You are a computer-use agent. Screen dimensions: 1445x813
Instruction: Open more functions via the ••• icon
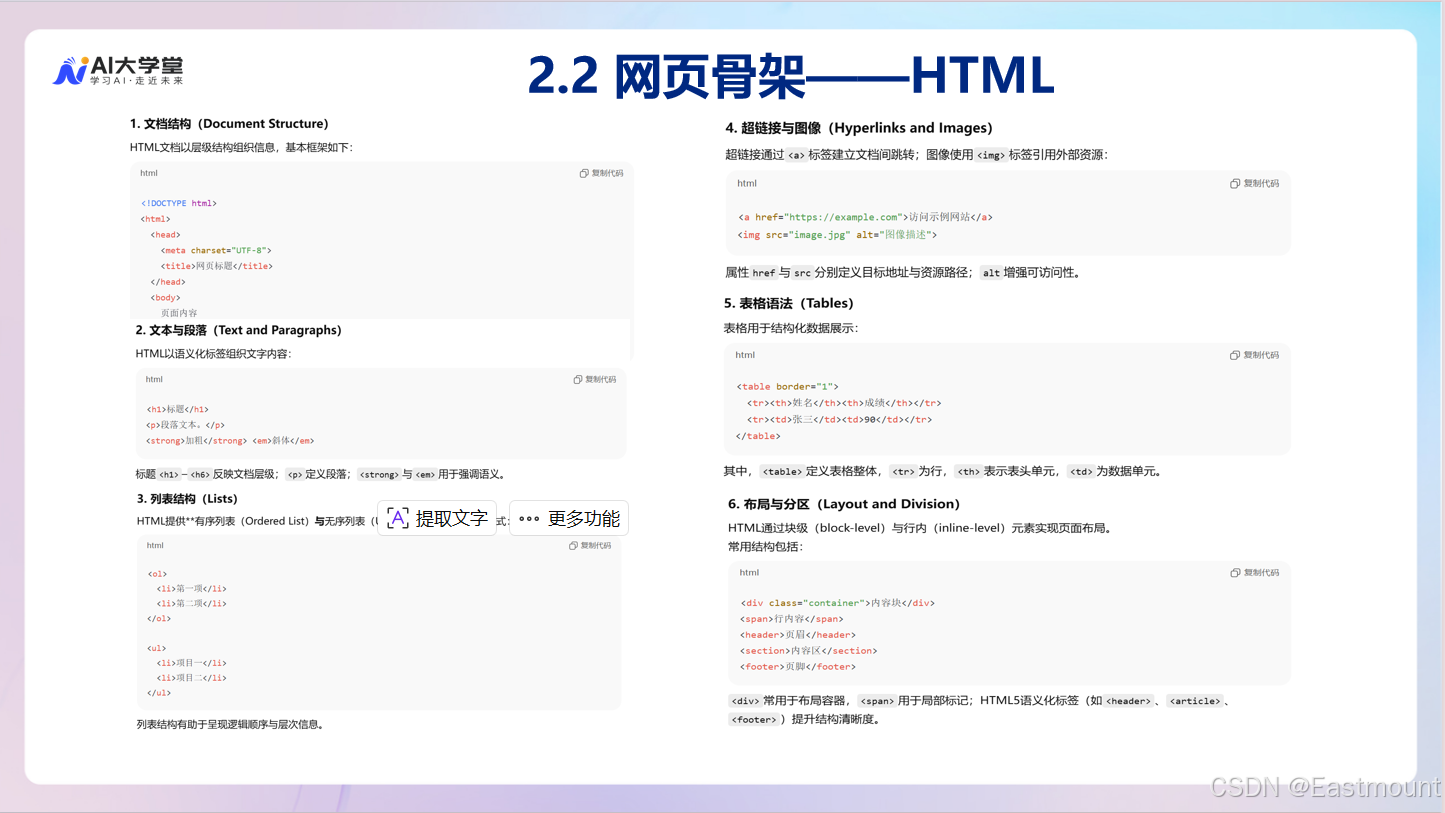[529, 518]
